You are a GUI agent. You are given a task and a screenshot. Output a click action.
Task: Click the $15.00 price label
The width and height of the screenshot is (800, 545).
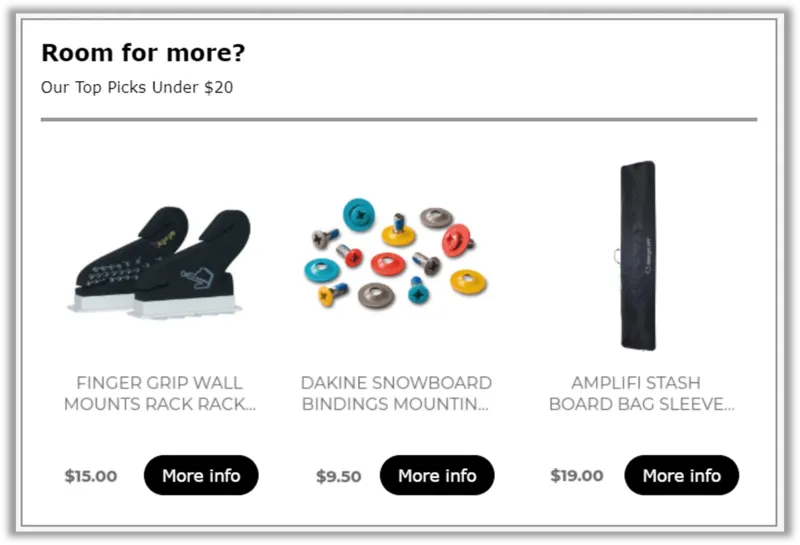(x=91, y=476)
